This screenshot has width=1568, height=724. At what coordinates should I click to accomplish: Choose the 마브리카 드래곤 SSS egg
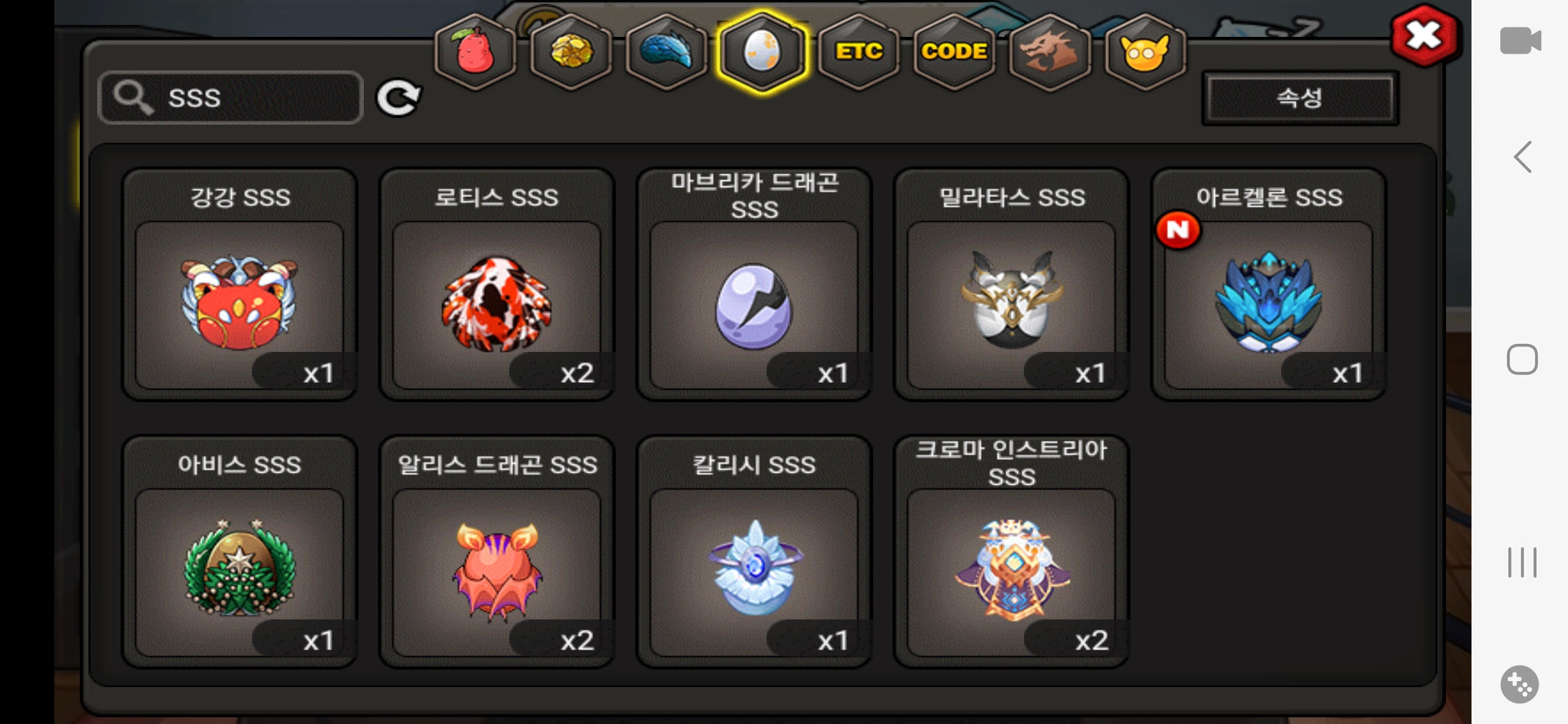pyautogui.click(x=754, y=284)
